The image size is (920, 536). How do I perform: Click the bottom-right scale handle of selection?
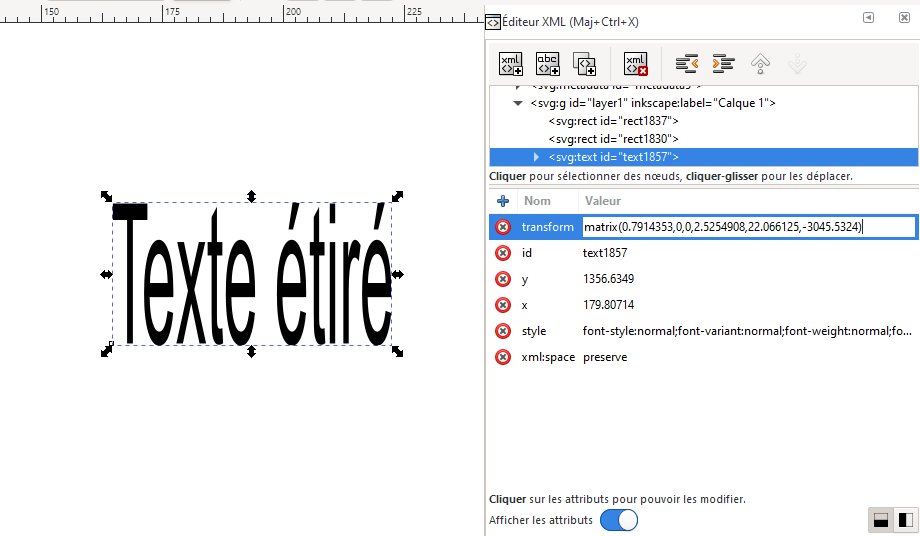click(x=397, y=351)
